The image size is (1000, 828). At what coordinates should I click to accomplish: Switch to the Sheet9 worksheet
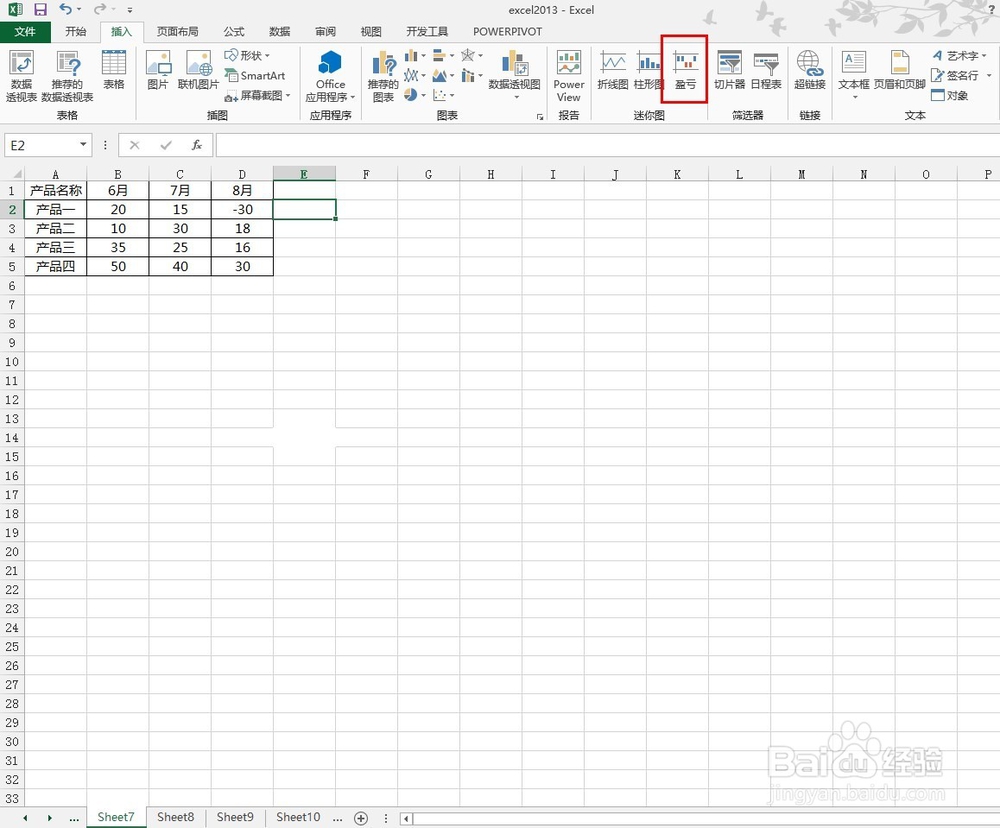click(234, 817)
